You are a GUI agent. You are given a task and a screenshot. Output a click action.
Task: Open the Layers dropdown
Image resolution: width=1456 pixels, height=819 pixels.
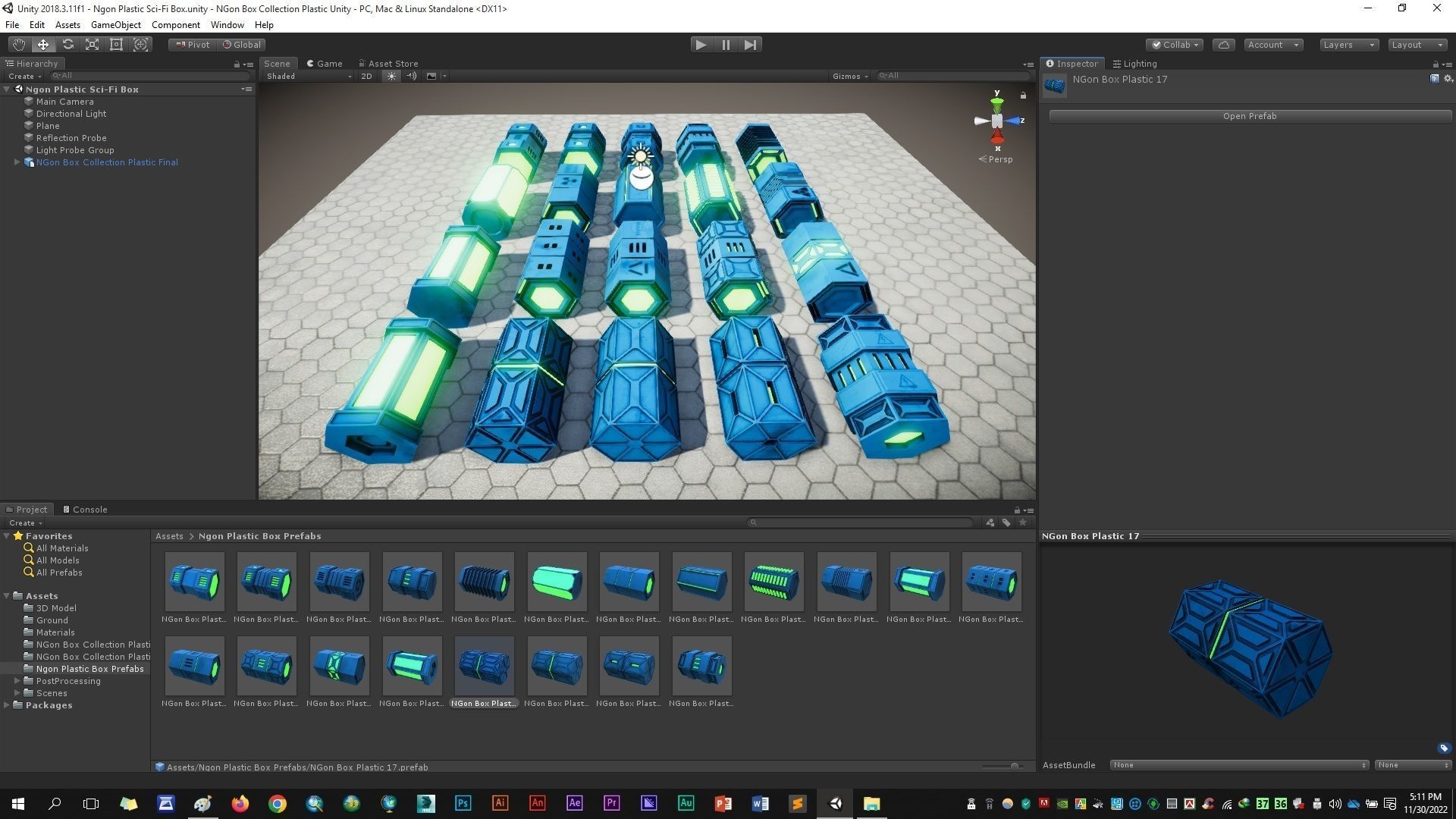(1348, 45)
